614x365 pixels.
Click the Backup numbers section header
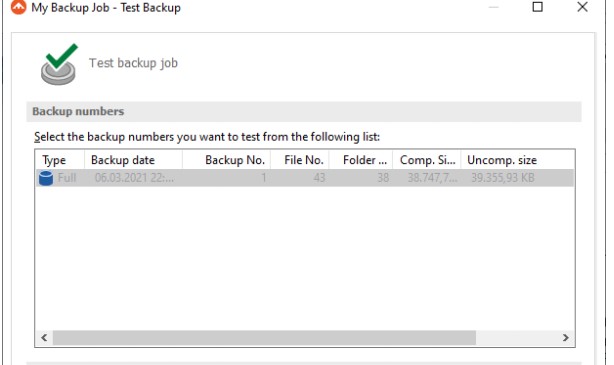point(304,111)
